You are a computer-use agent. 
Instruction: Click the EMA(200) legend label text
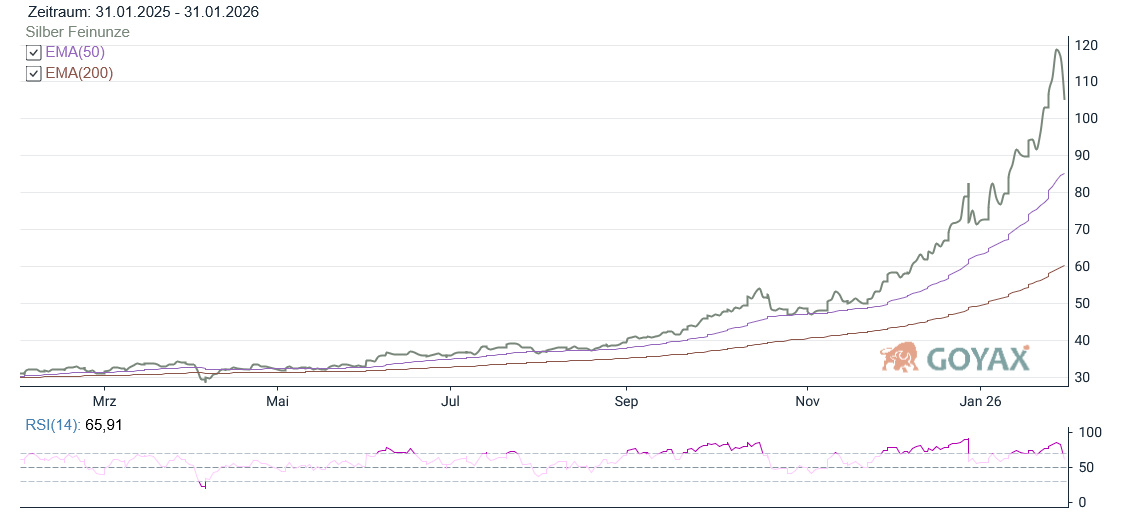click(x=79, y=74)
